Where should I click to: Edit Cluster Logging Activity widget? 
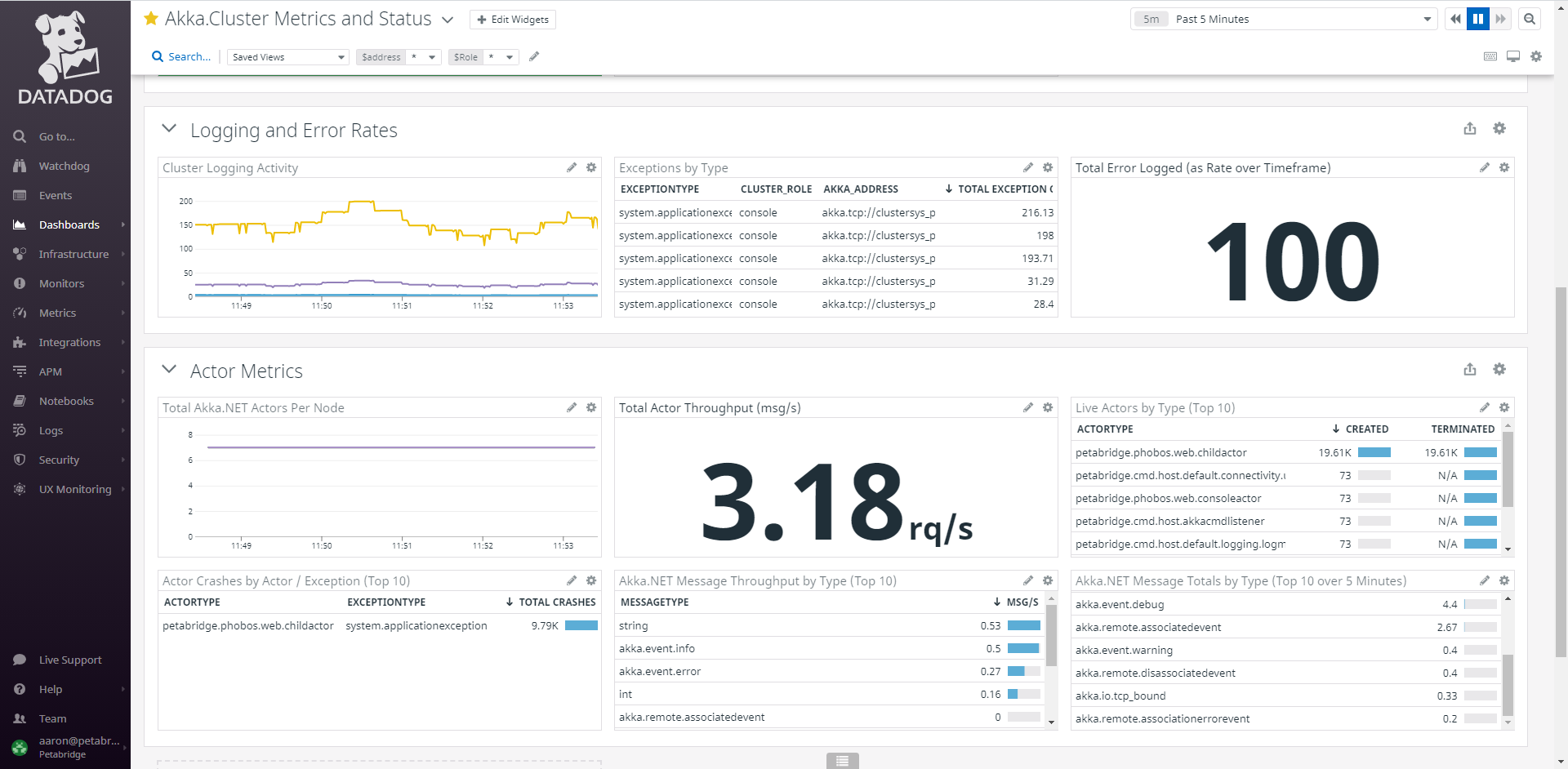(x=572, y=167)
